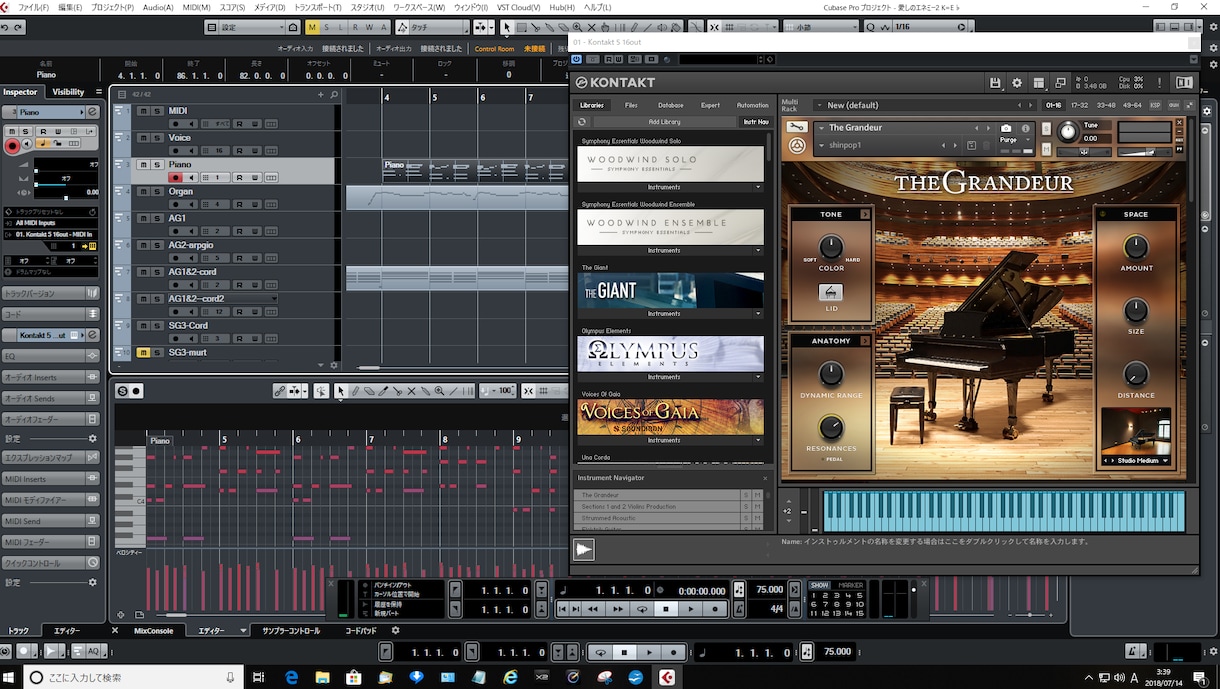Adjust the Space AMOUNT knob
The width and height of the screenshot is (1220, 689).
[x=1136, y=247]
